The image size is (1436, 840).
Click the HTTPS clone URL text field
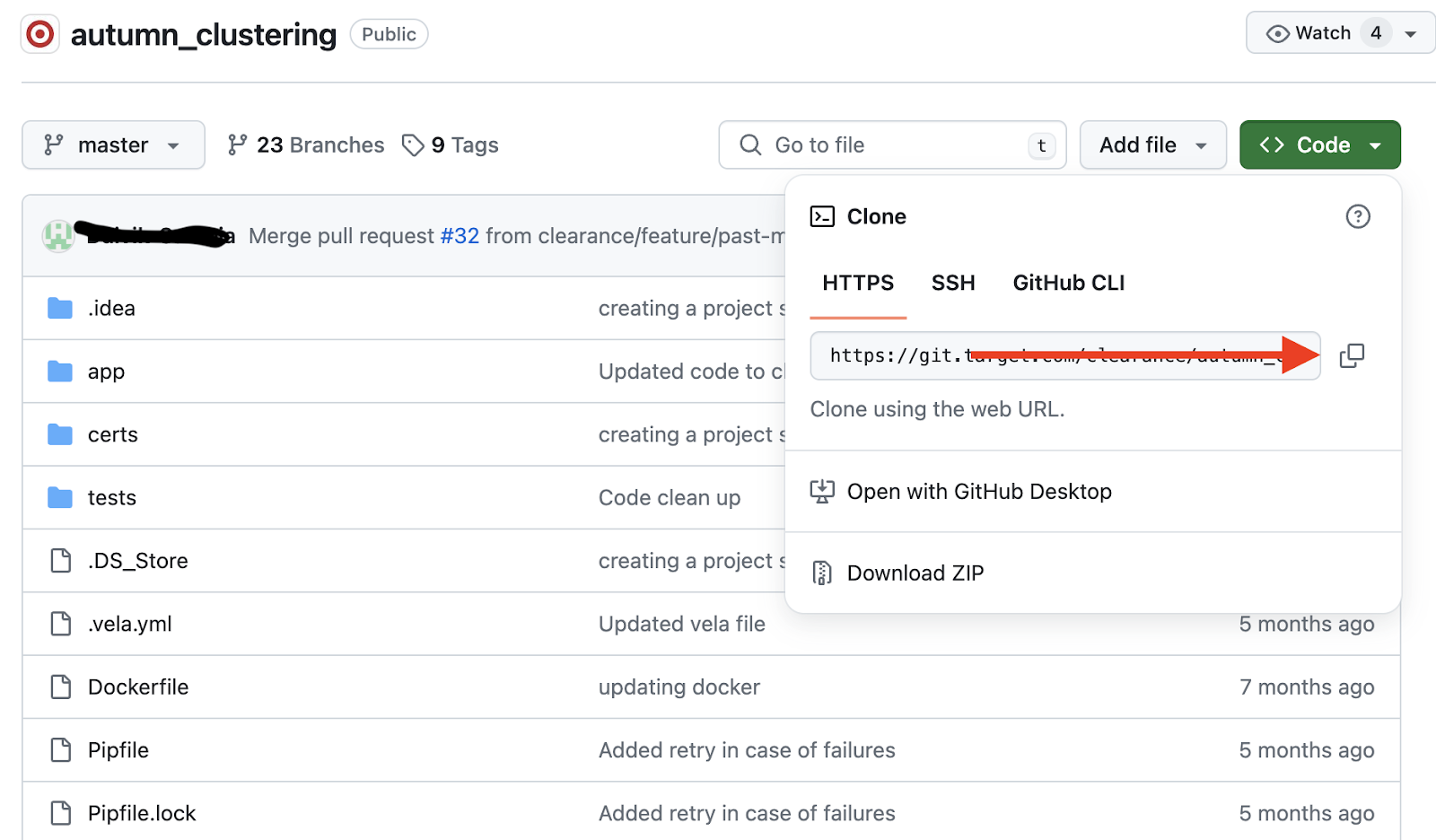point(1065,355)
